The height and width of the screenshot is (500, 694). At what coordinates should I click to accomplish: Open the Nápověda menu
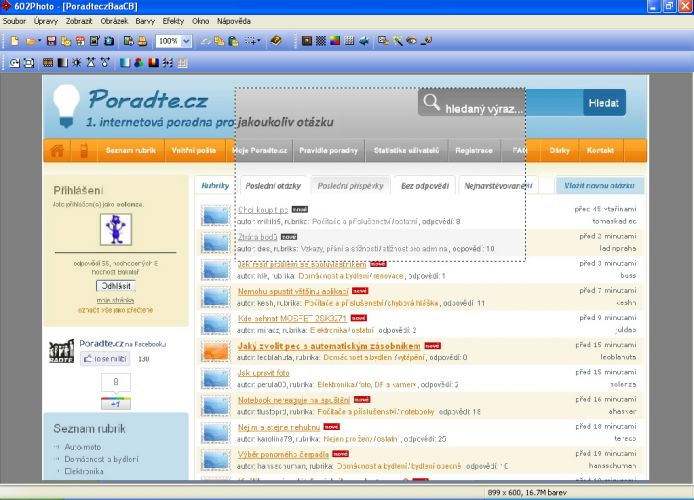(x=234, y=21)
